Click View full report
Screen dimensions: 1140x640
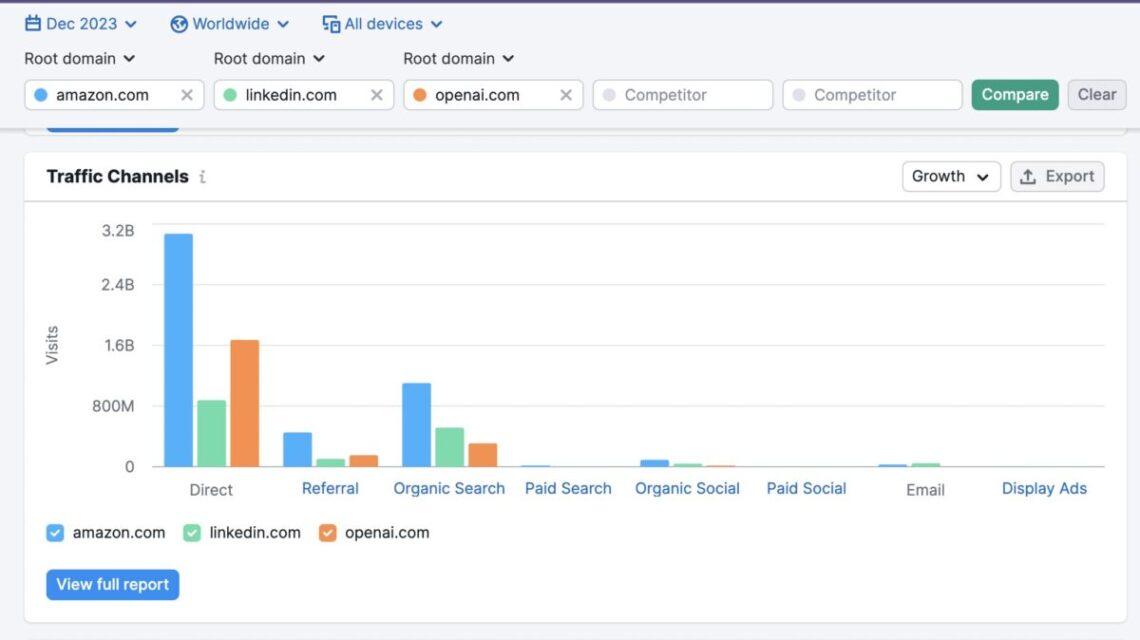[112, 584]
